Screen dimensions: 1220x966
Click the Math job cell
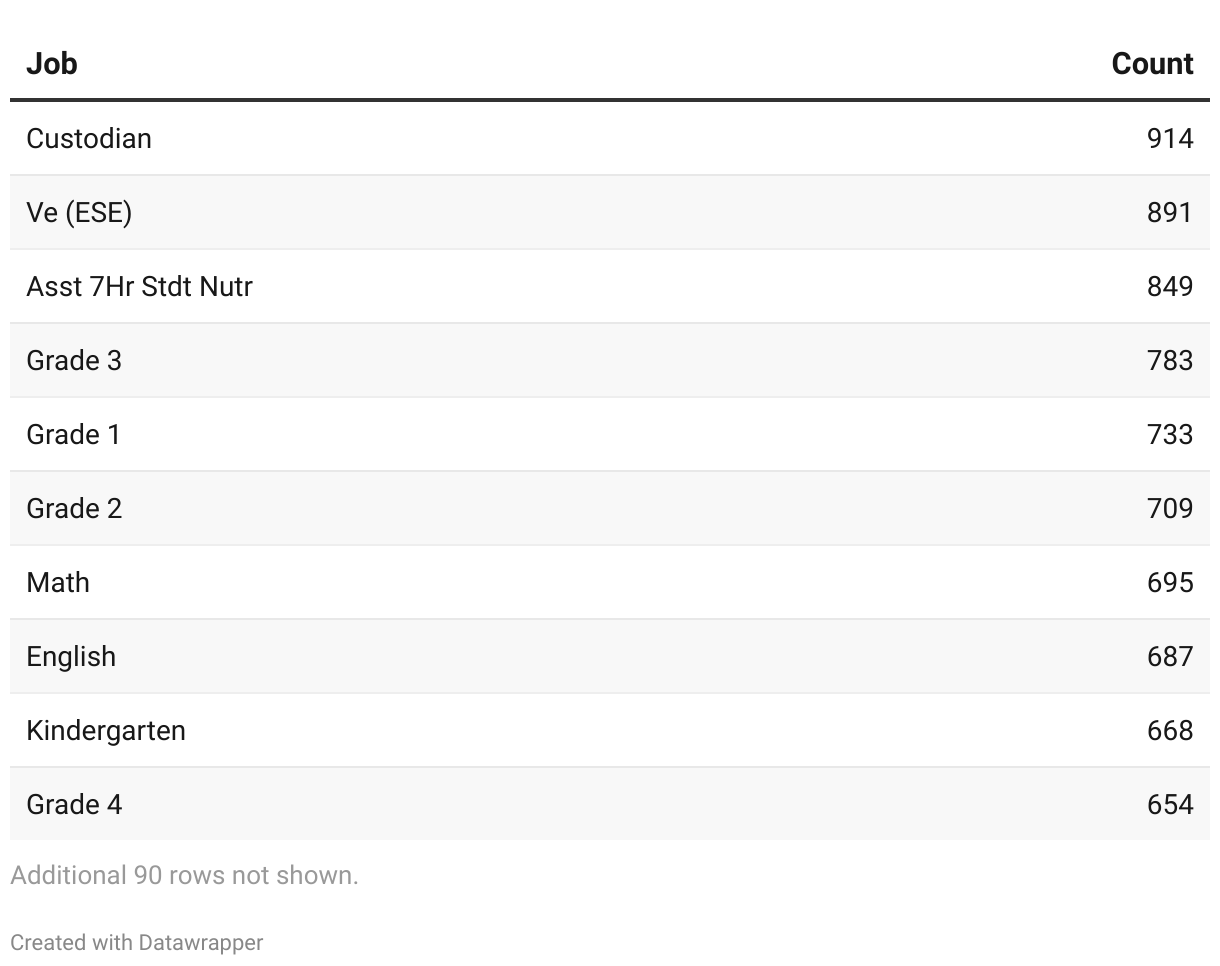pyautogui.click(x=58, y=582)
